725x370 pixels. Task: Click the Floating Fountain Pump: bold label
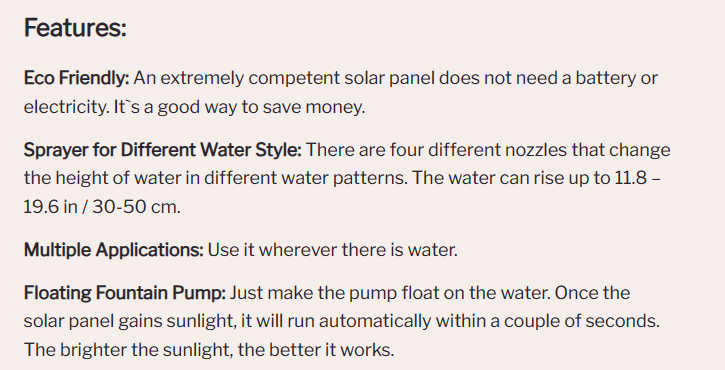125,293
